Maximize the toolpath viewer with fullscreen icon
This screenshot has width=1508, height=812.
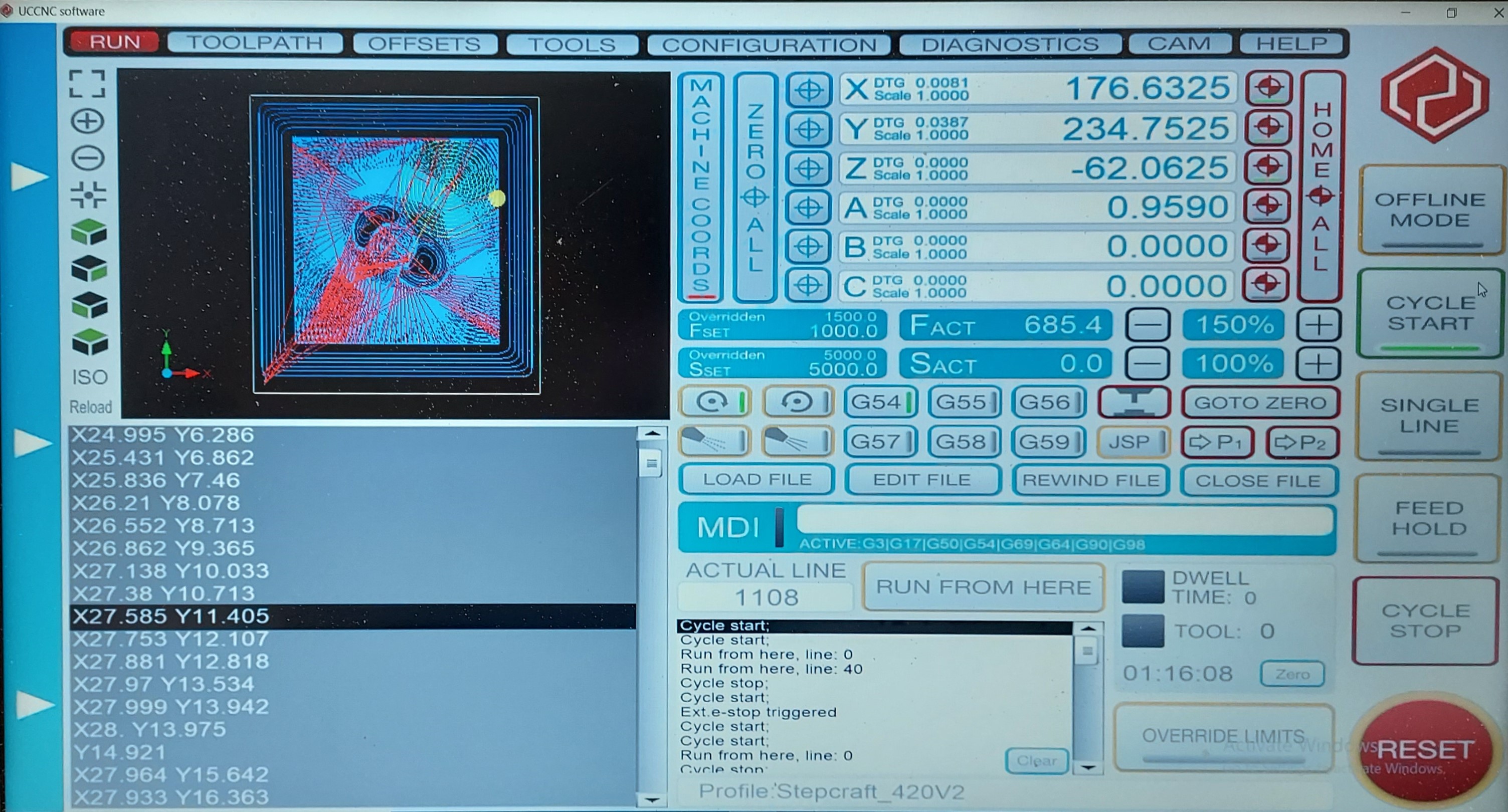click(87, 84)
